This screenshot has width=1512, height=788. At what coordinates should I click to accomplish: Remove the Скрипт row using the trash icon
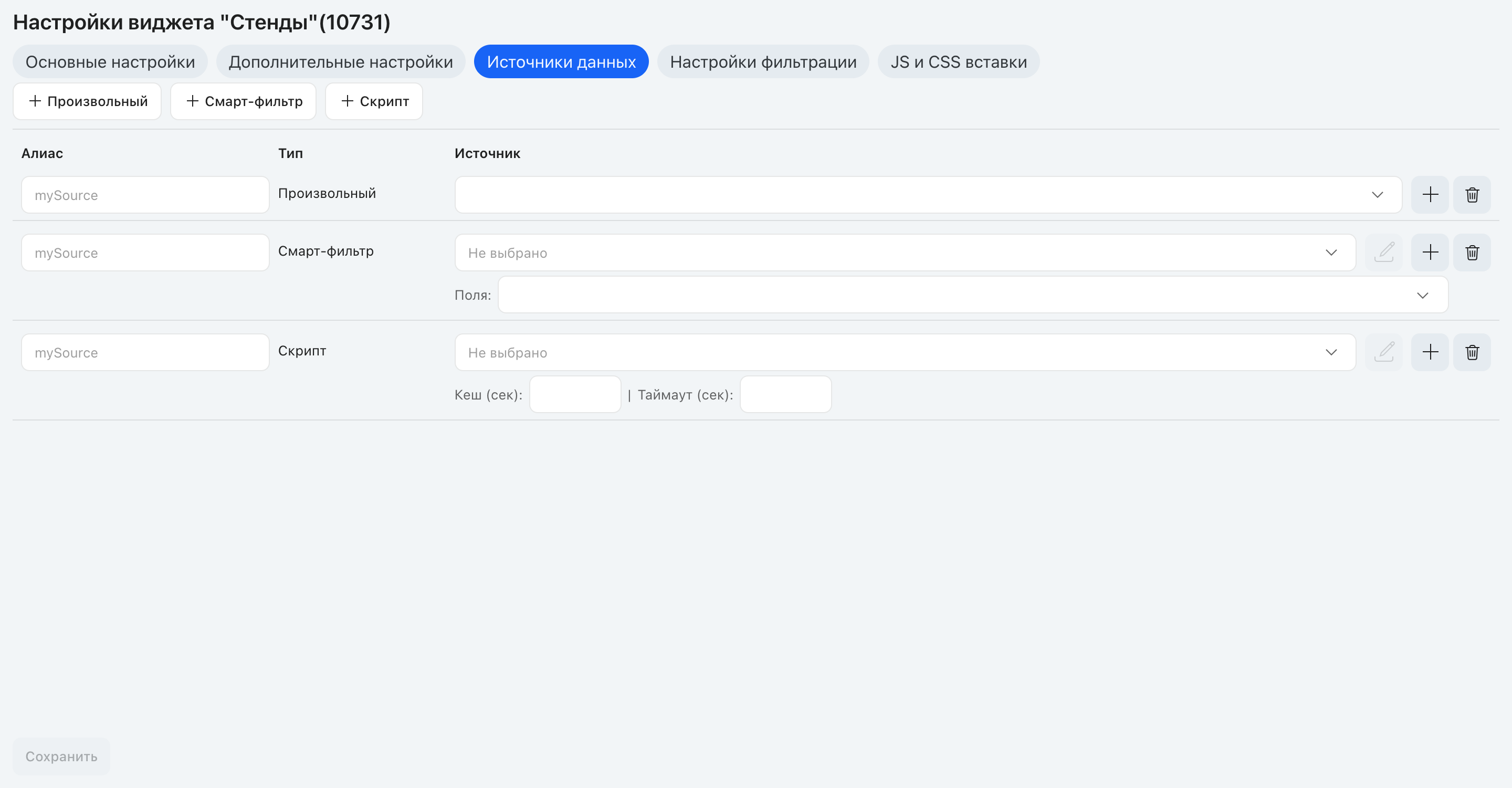(1472, 353)
